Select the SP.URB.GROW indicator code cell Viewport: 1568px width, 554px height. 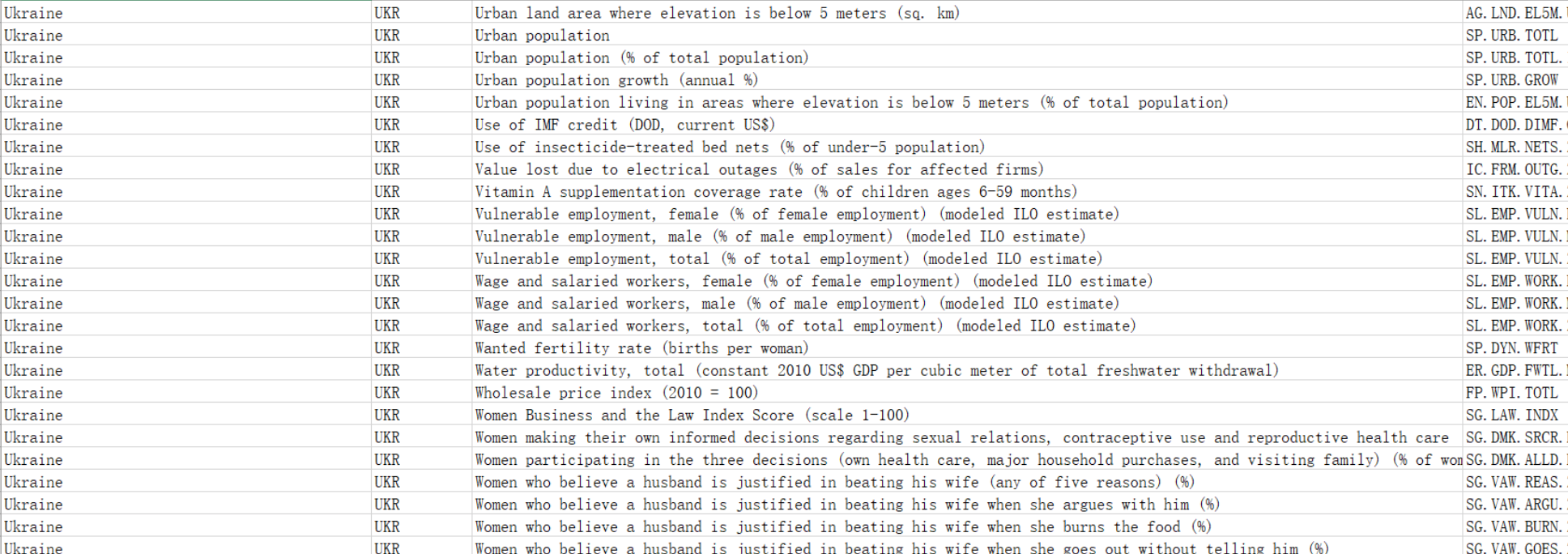point(1511,80)
